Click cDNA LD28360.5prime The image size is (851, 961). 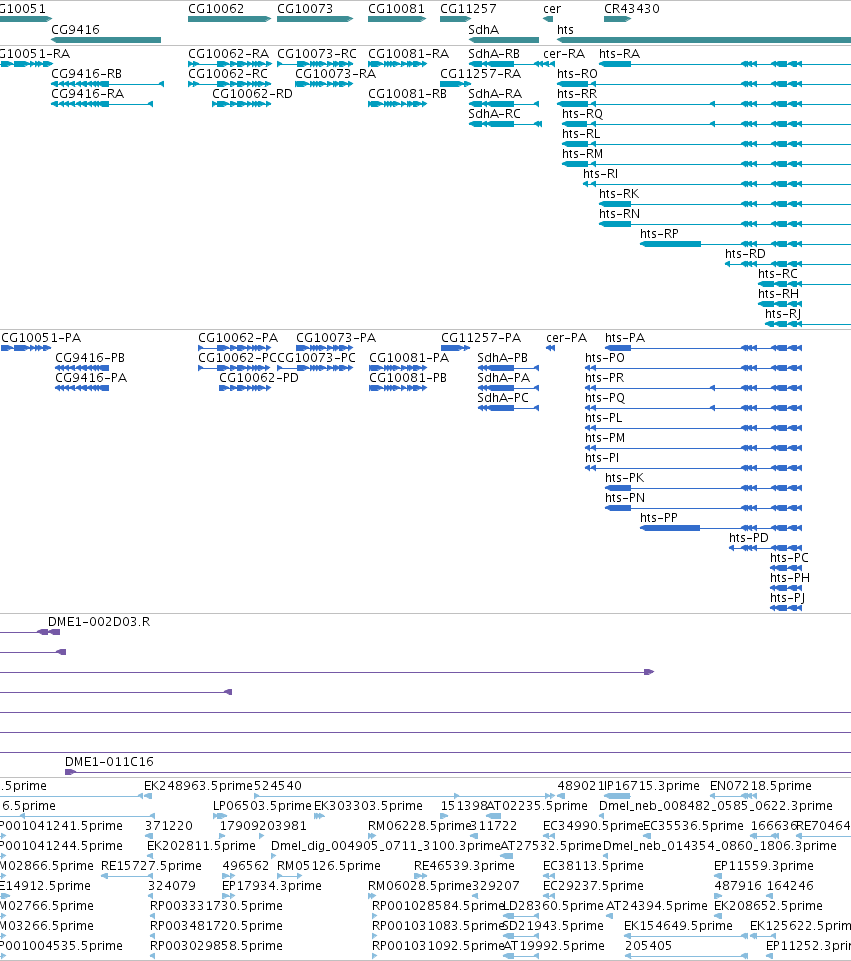coord(553,905)
